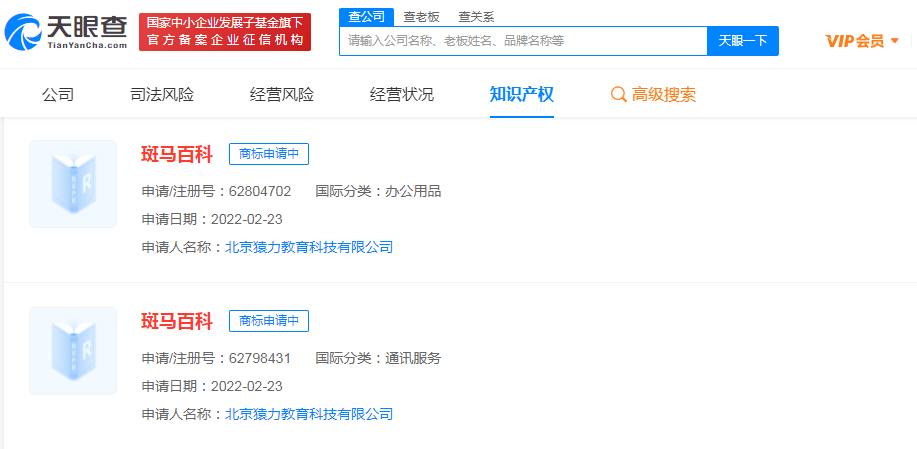This screenshot has width=917, height=449.
Task: Open the red 国家中小企业发展子基金旗下 banner
Action: 225,32
